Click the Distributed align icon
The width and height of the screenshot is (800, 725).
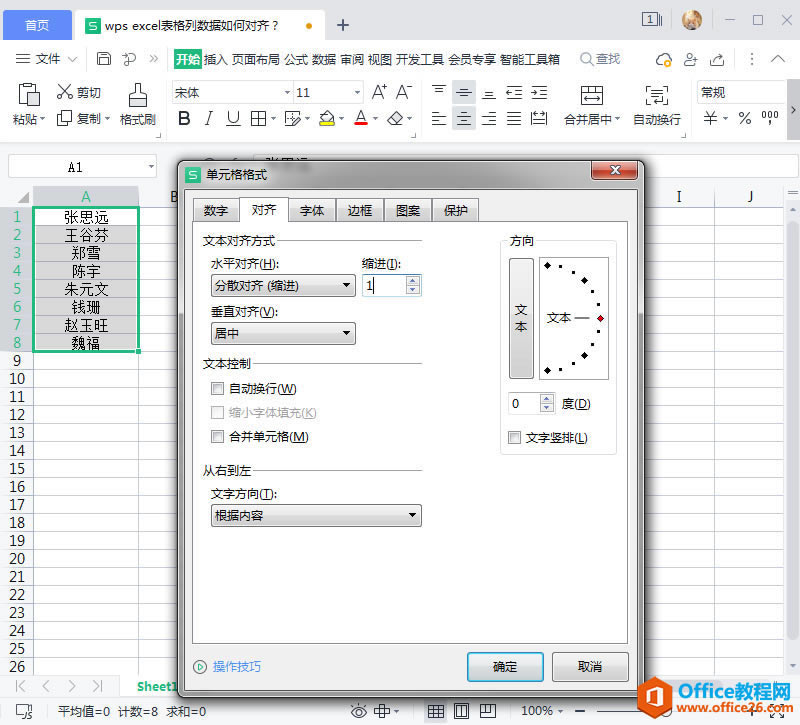click(x=539, y=118)
